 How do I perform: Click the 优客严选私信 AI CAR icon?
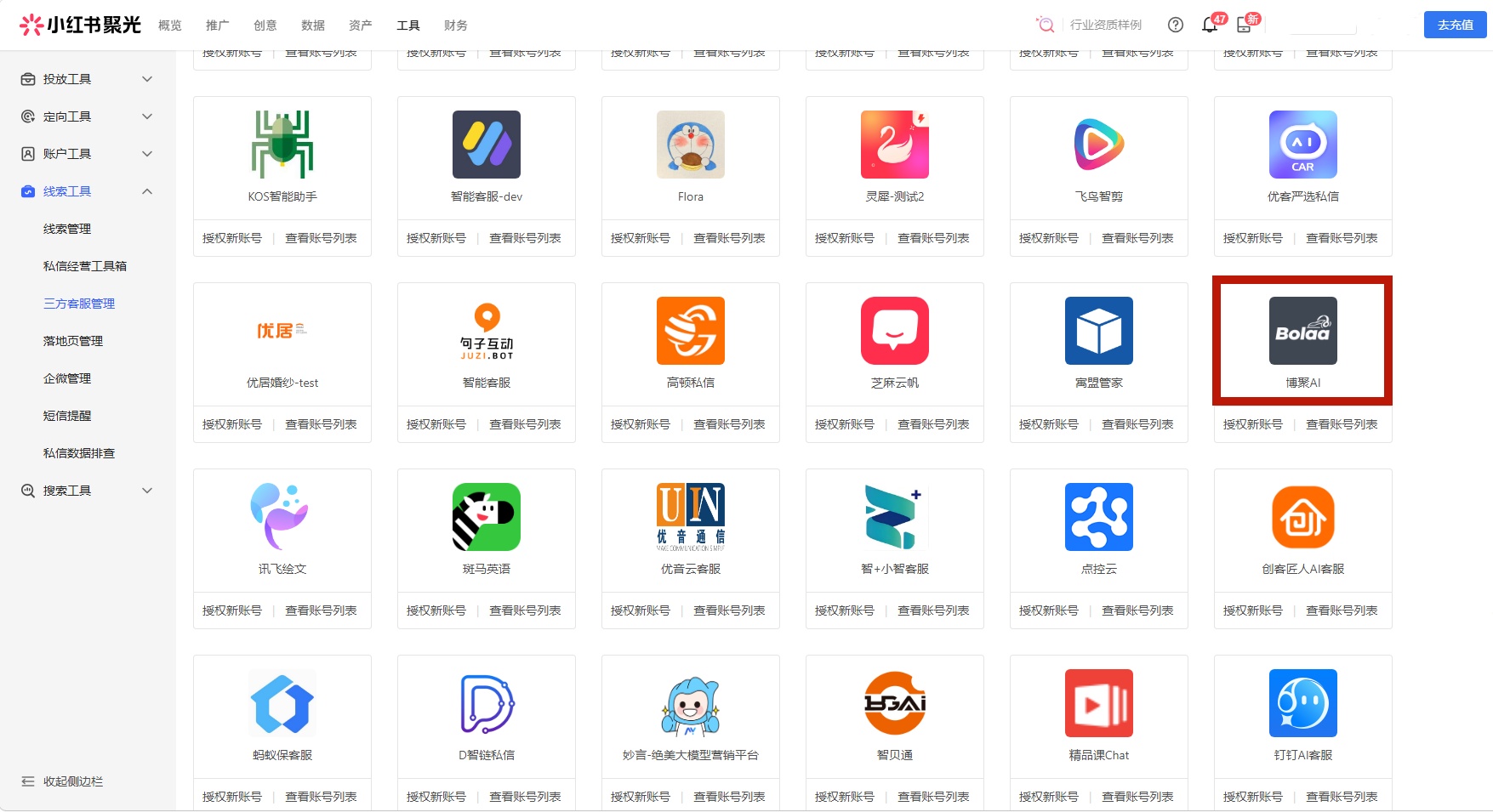(1303, 145)
